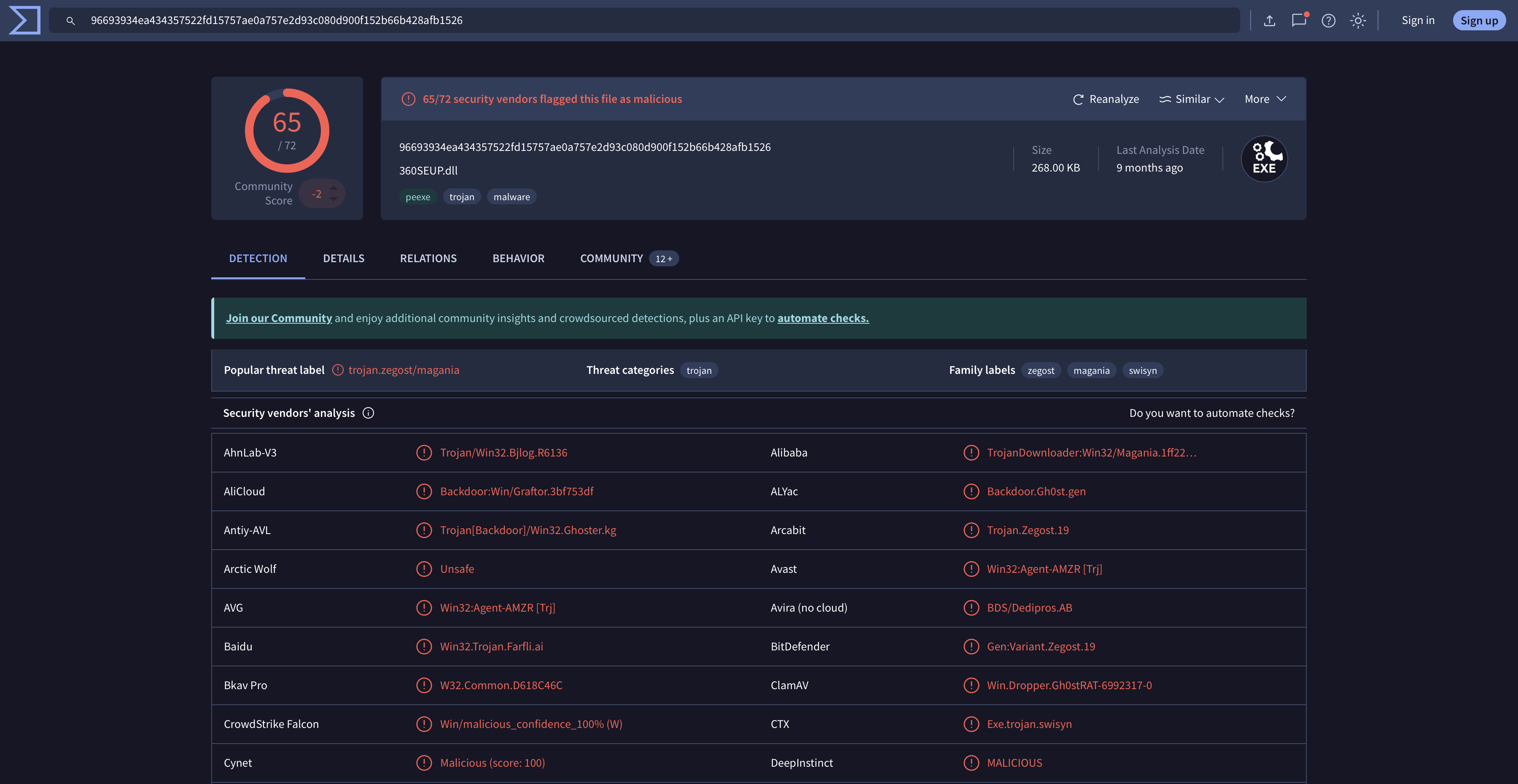Viewport: 1518px width, 784px height.
Task: Vote community score down arrow
Action: 334,200
